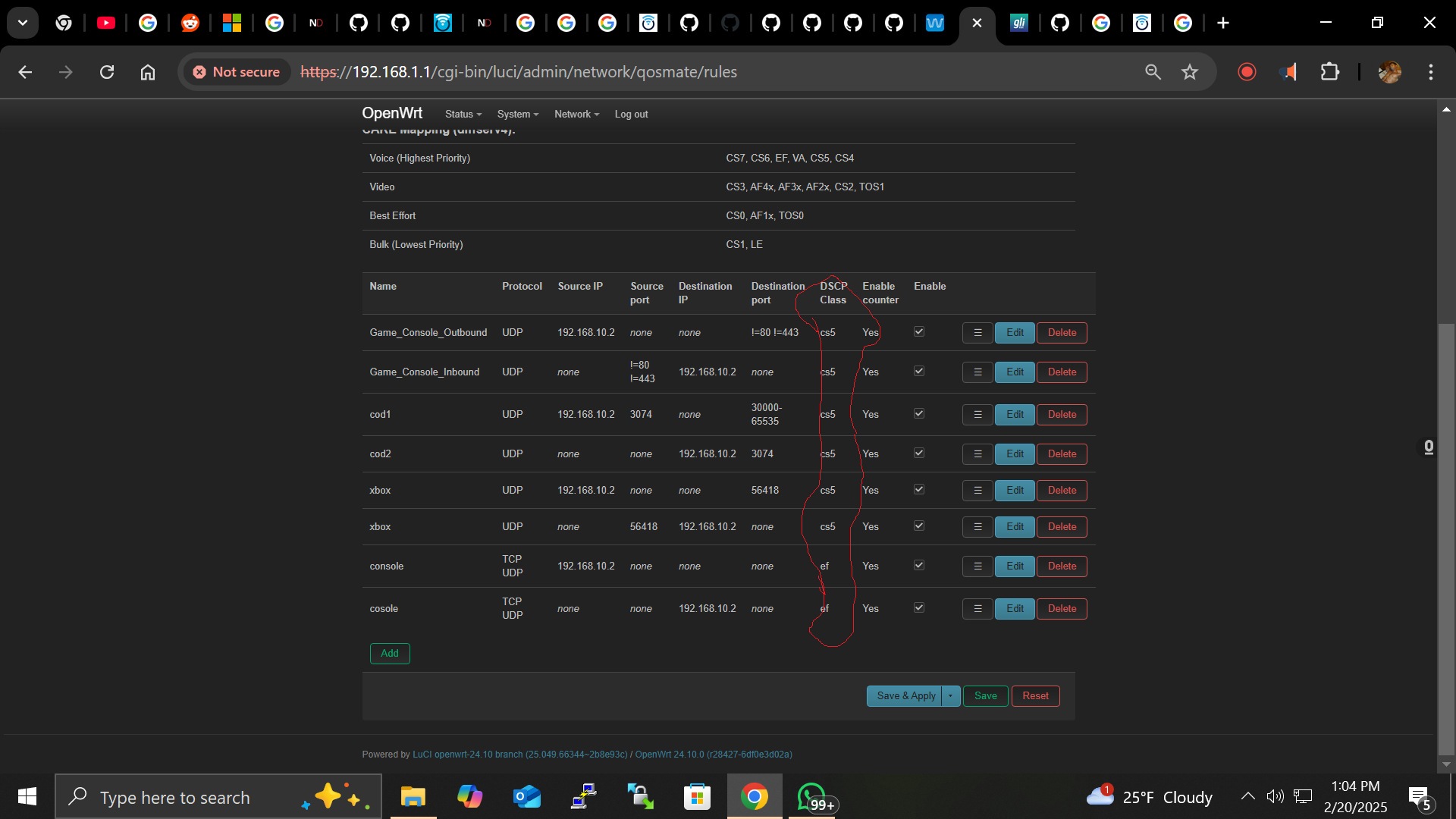Click the sort handle icon on the cod1 rule
The image size is (1456, 819).
[977, 414]
